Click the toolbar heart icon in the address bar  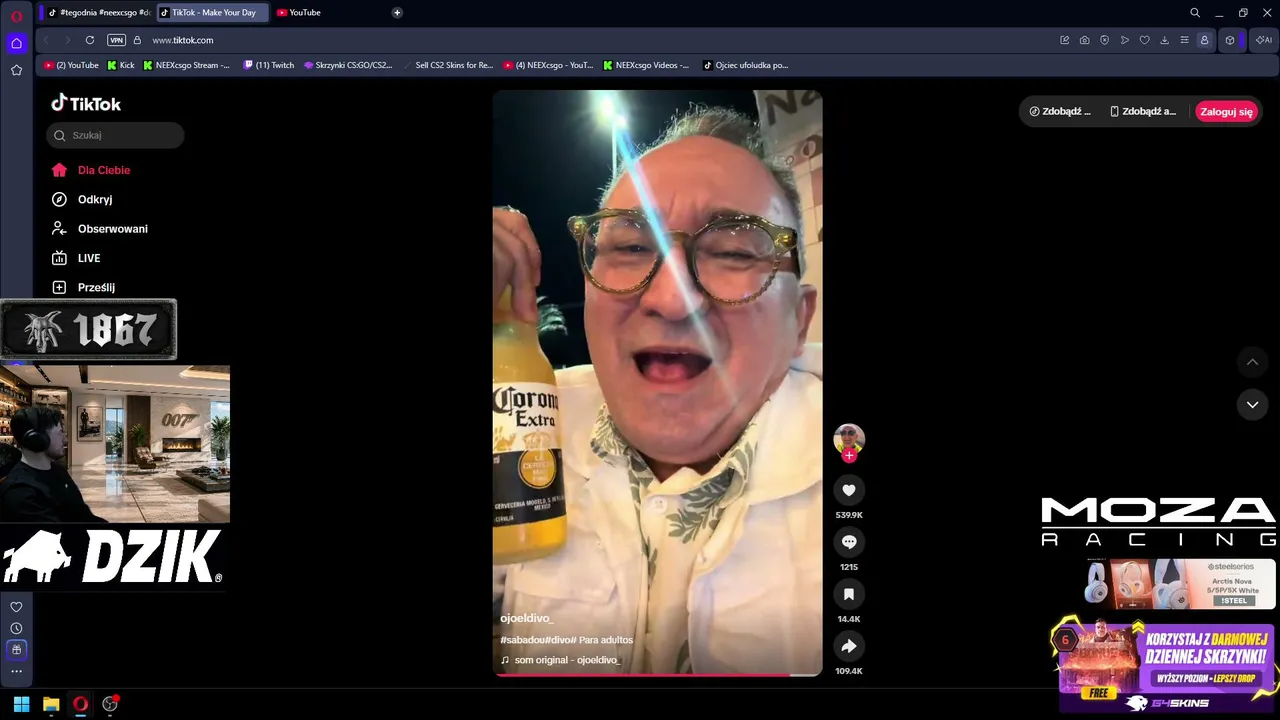tap(1145, 40)
